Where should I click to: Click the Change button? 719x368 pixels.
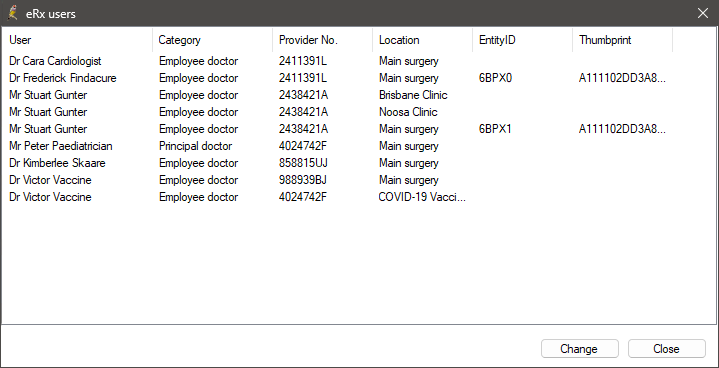click(x=580, y=349)
